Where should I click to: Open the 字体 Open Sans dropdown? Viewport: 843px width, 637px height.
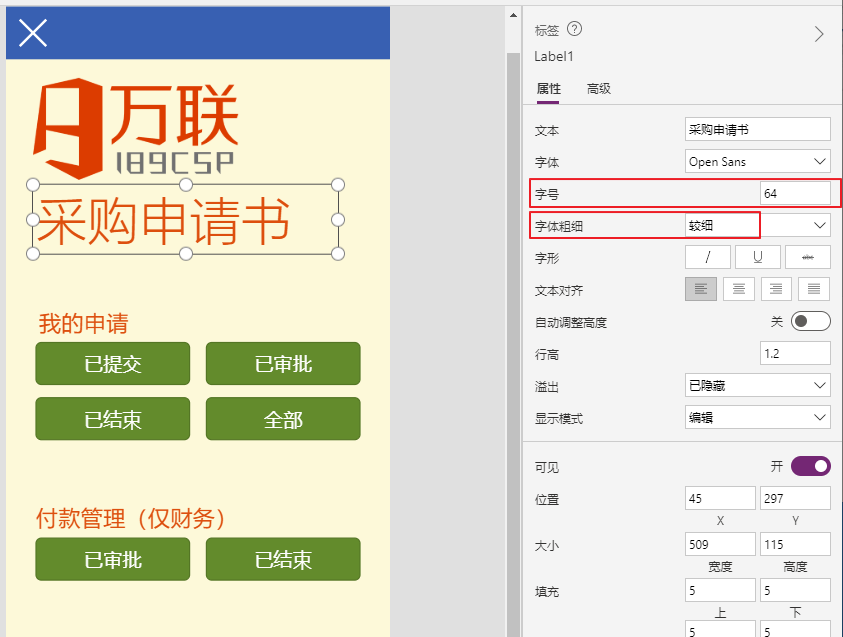click(758, 162)
